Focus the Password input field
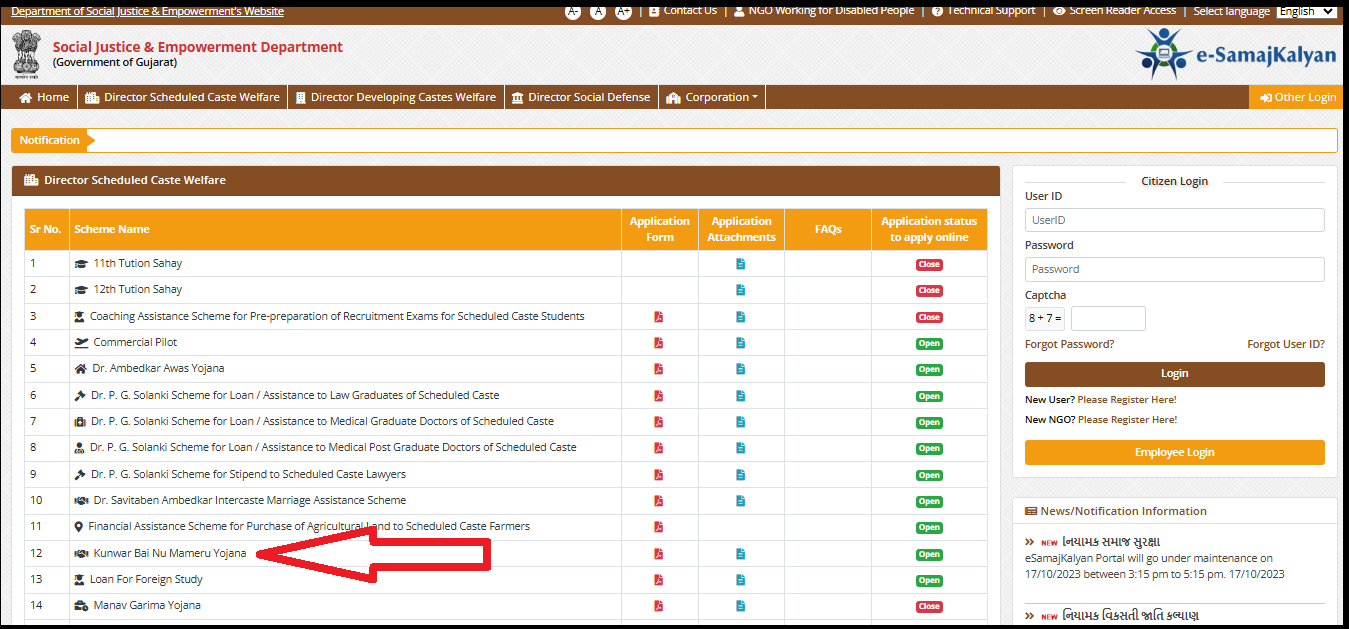The height and width of the screenshot is (629, 1349). coord(1175,269)
